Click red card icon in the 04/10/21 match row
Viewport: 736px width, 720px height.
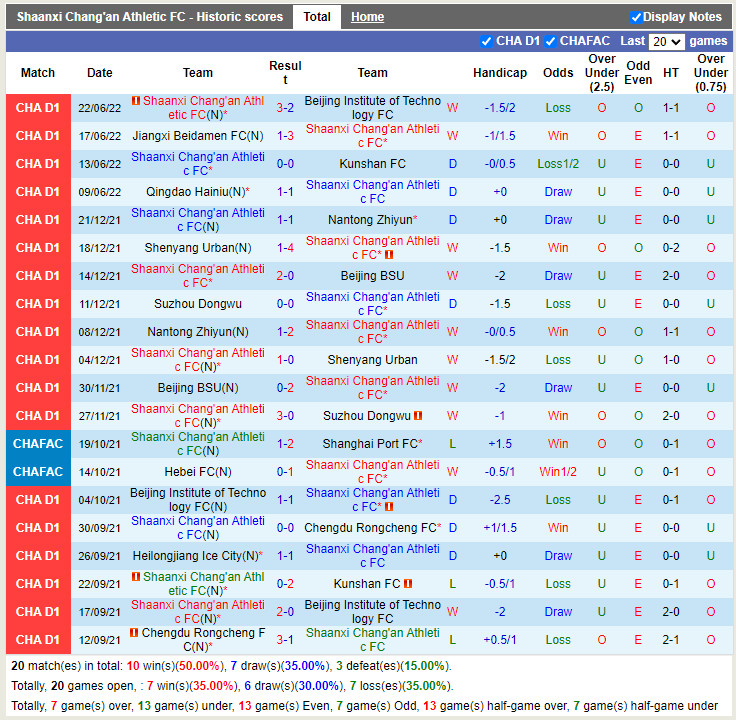point(388,507)
